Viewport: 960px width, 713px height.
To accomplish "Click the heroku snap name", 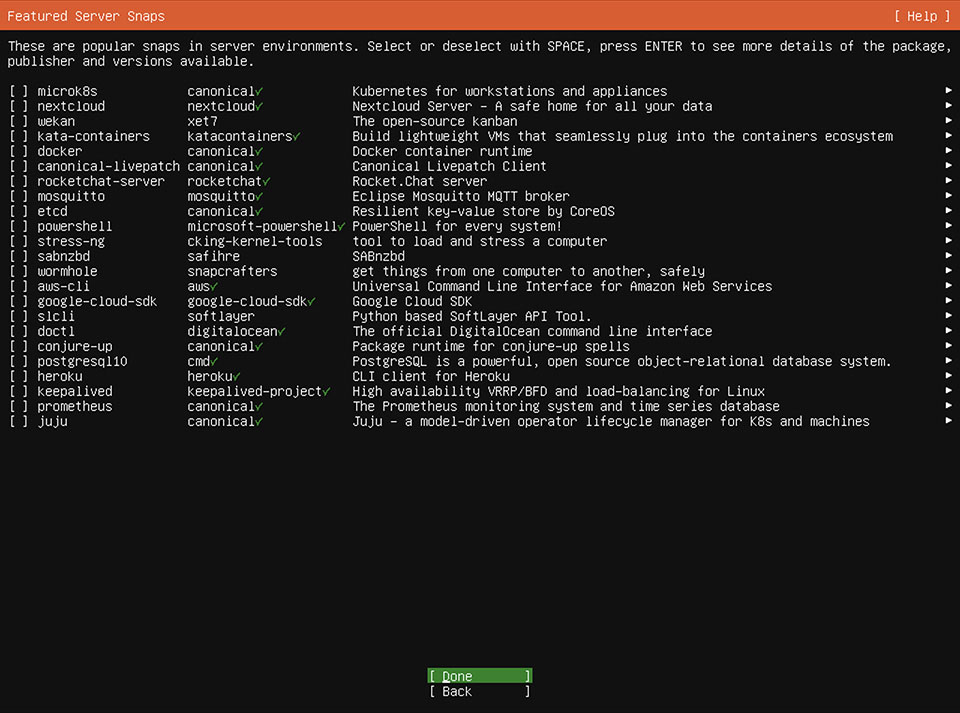I will point(59,376).
